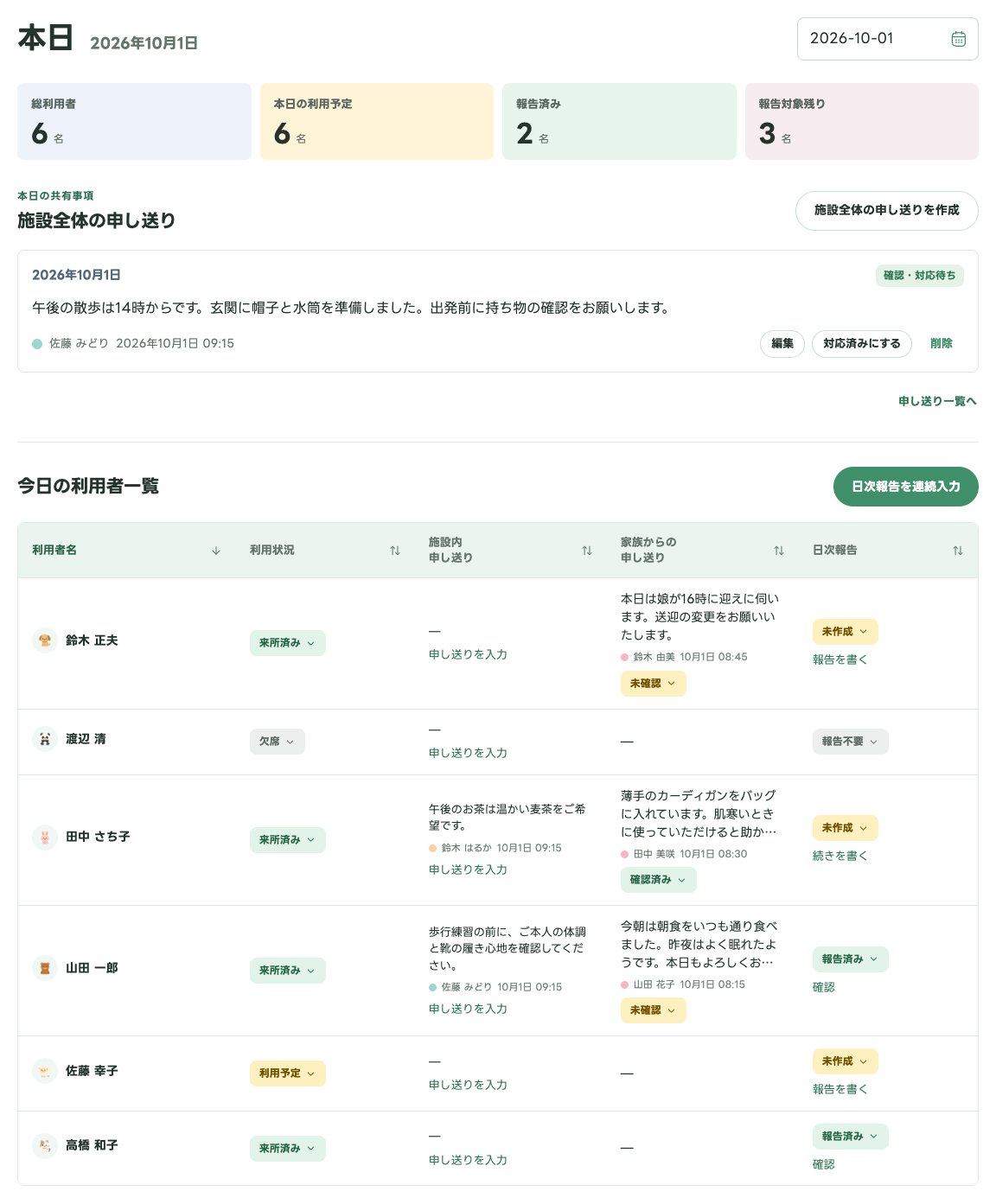Image resolution: width=996 pixels, height=1204 pixels.
Task: Mark the handover as 対応済み
Action: (x=862, y=344)
